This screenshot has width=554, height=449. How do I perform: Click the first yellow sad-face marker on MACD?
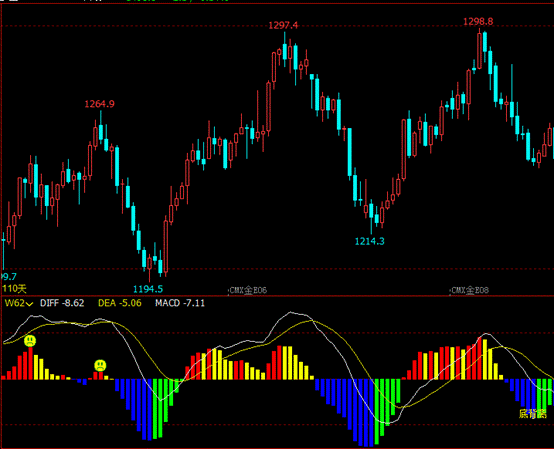coord(30,341)
